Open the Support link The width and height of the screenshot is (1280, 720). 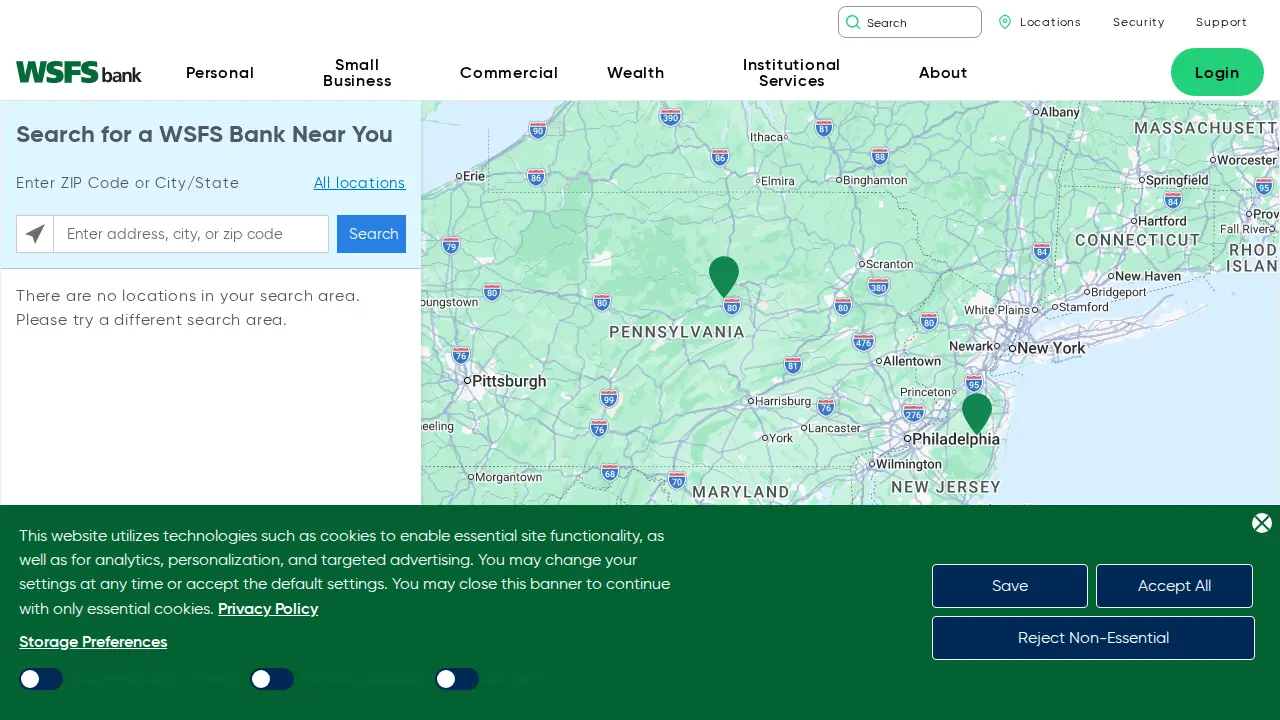click(1221, 22)
